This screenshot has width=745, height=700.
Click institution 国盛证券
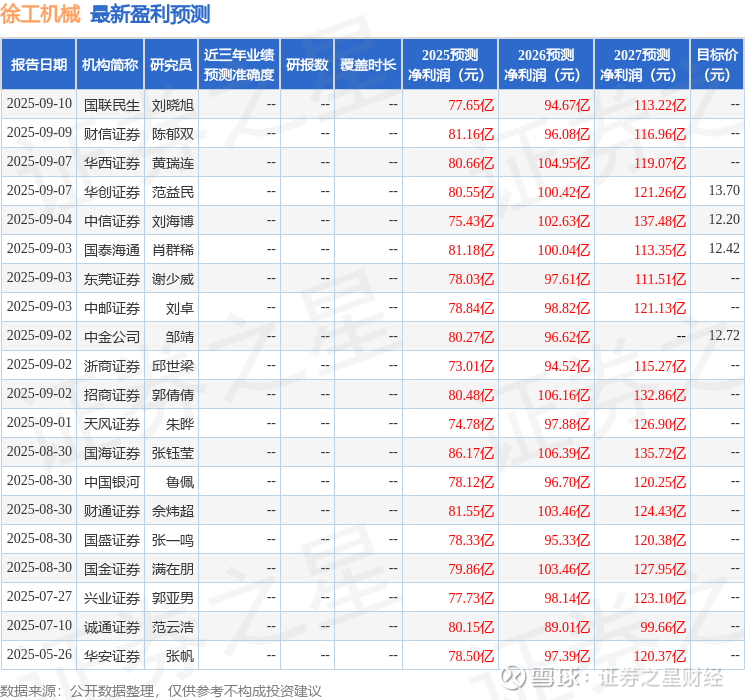[x=112, y=540]
